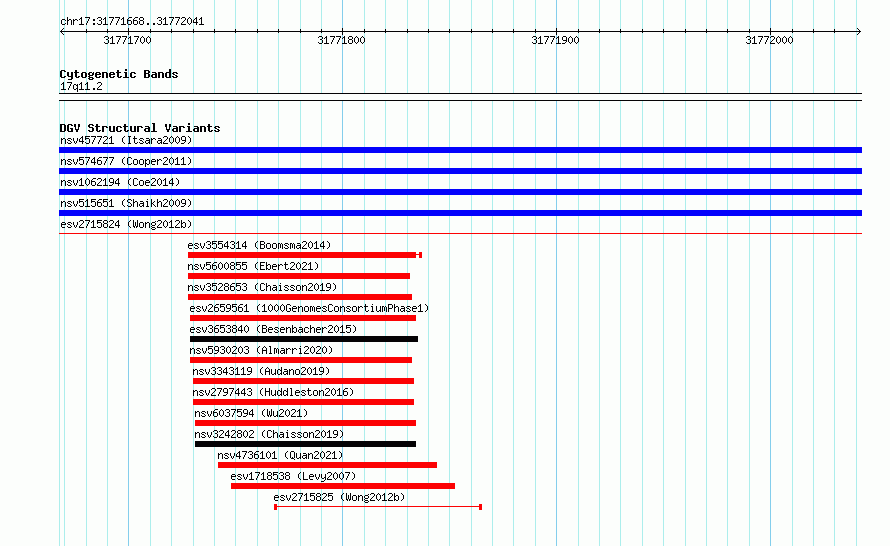The image size is (890, 546).
Task: Select the black bar for nsv3242802
Action: [x=305, y=444]
